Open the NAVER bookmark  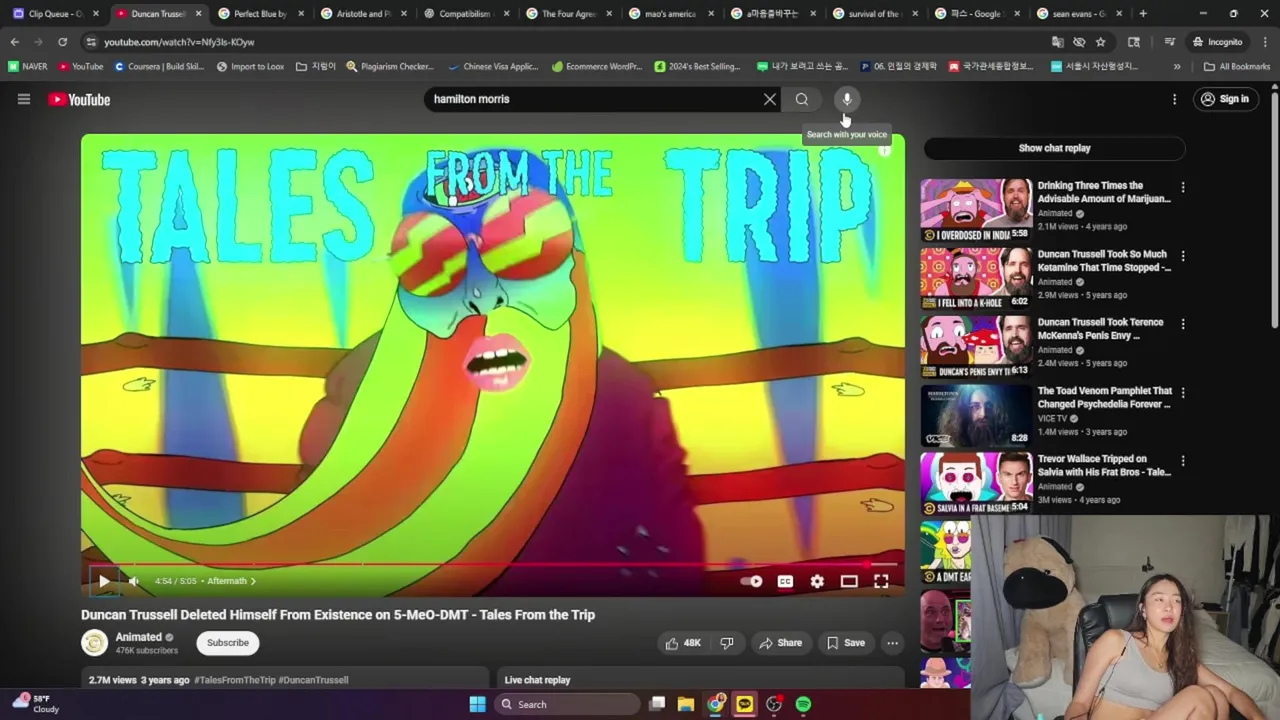(x=28, y=67)
